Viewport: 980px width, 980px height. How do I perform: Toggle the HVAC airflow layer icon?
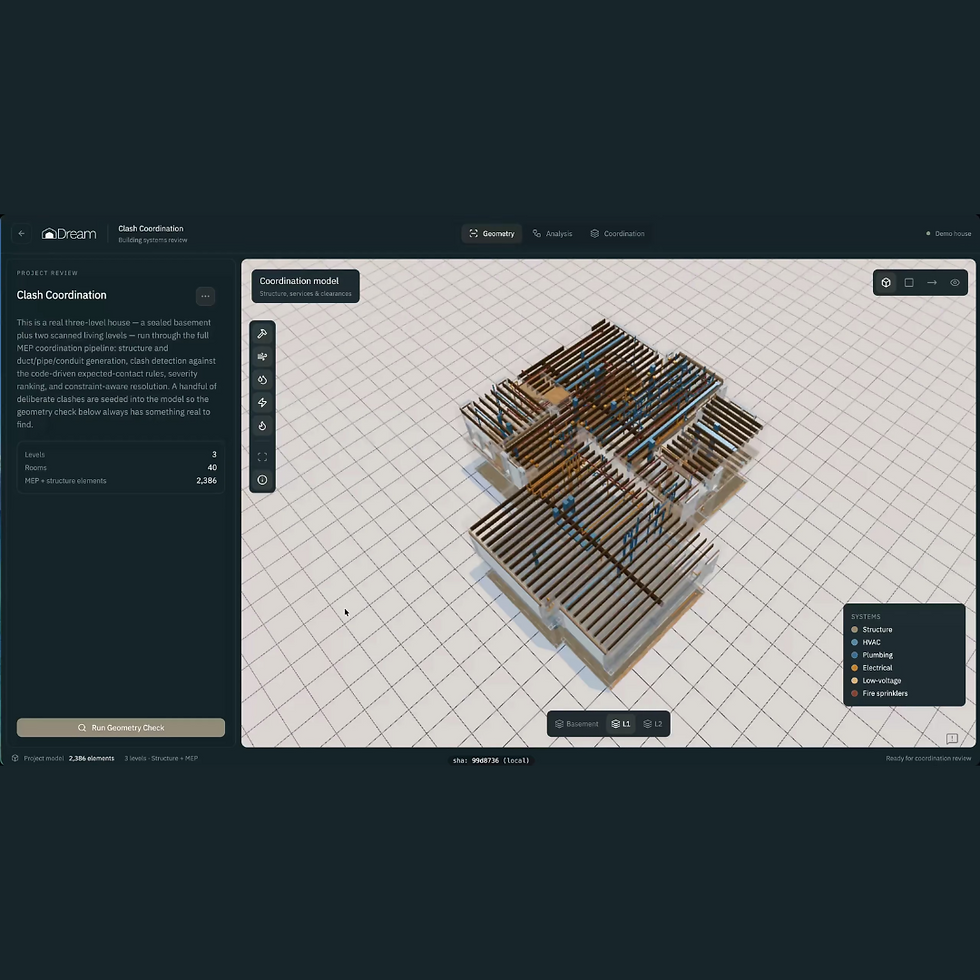coord(262,357)
